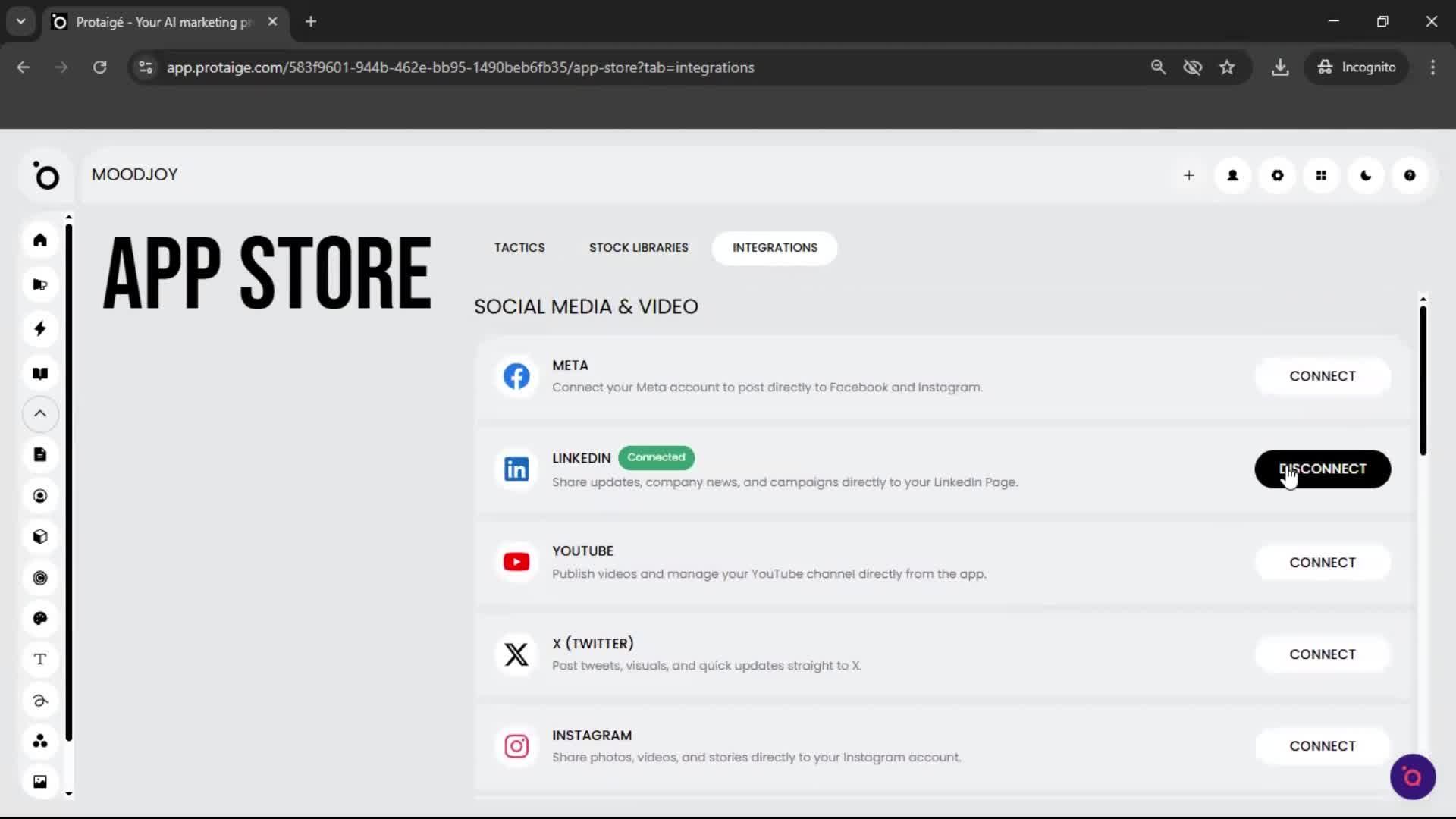Connect the Meta integration
The width and height of the screenshot is (1456, 819).
(1323, 376)
